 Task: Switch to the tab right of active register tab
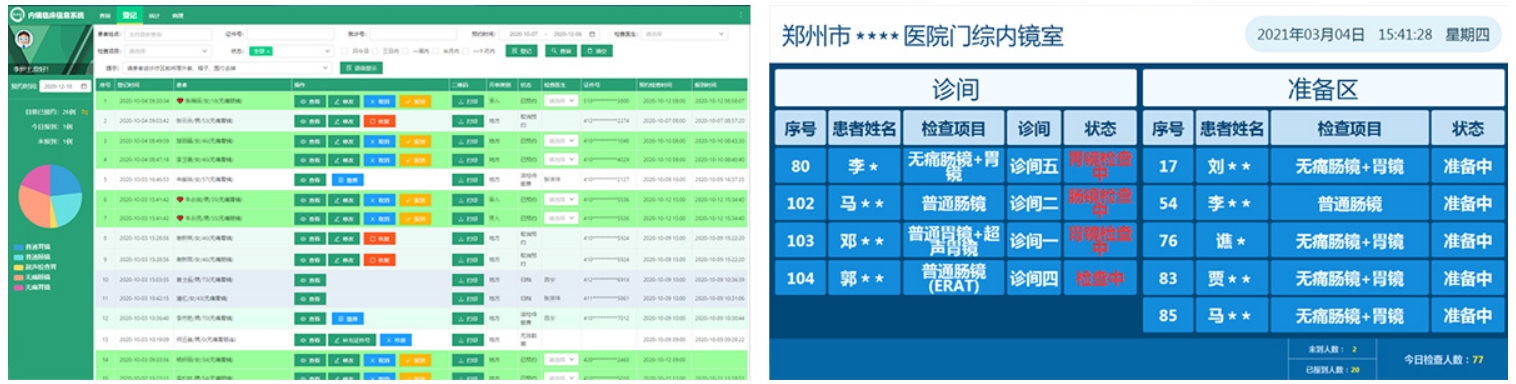click(154, 16)
